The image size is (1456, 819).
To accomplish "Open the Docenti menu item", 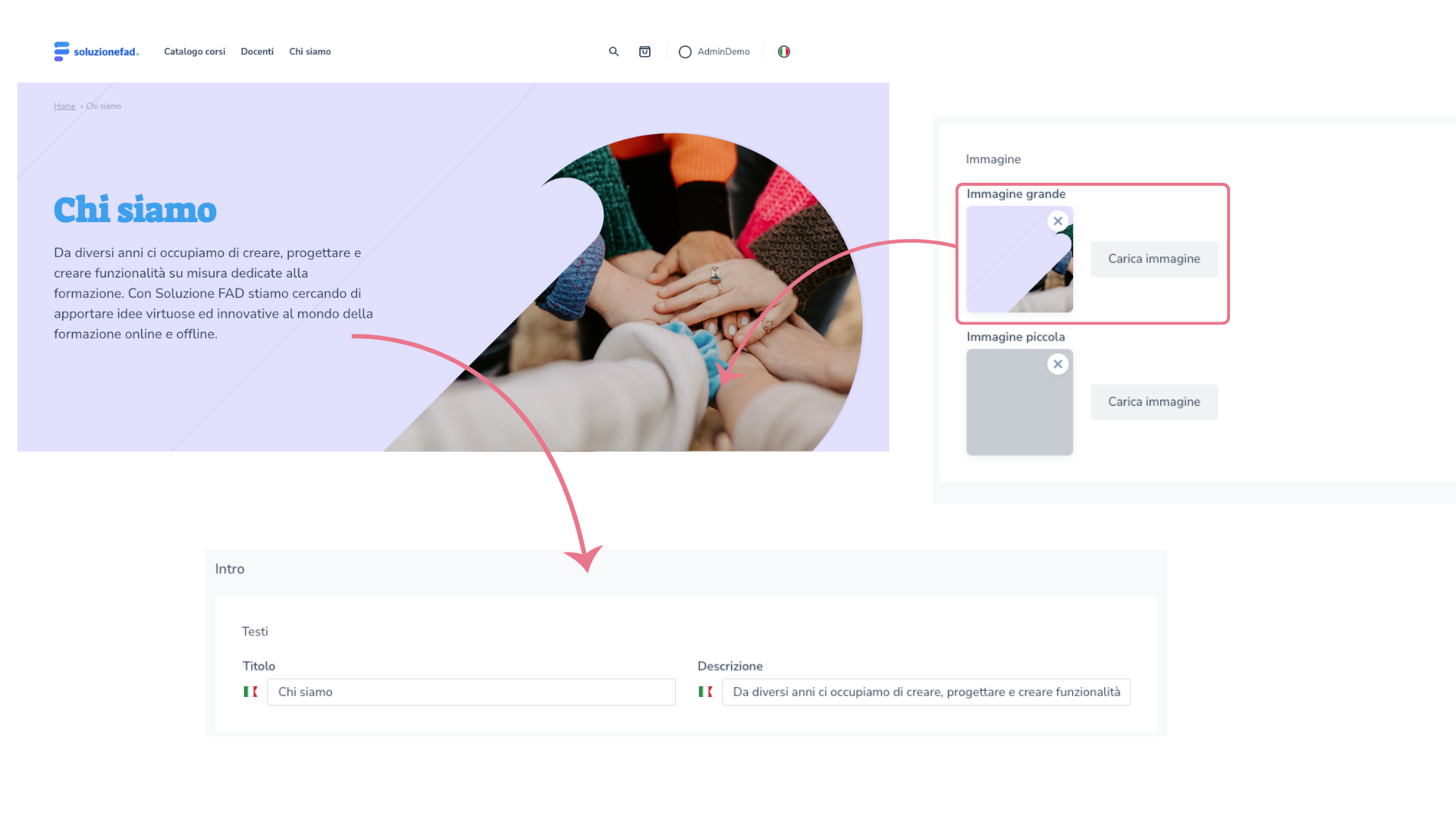I will [257, 52].
